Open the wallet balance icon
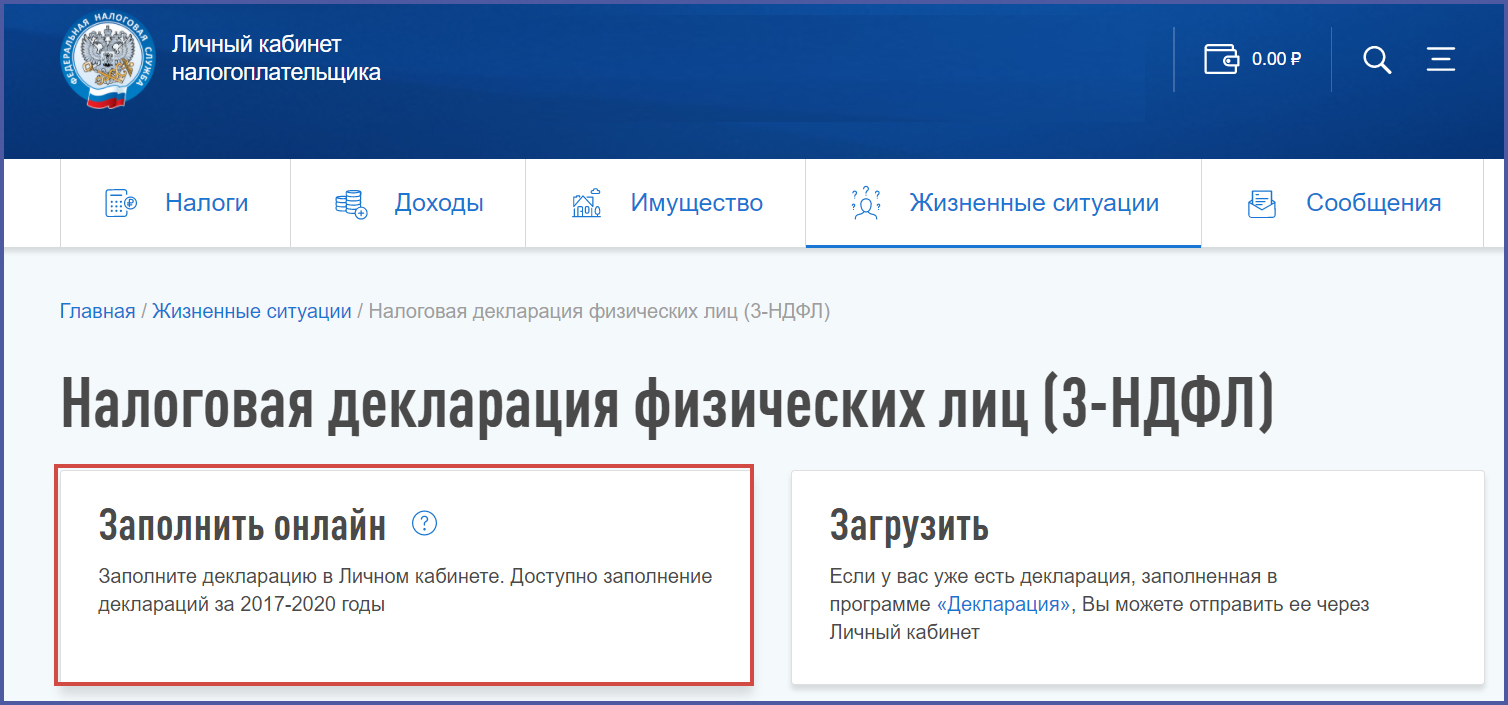The image size is (1508, 705). 1221,59
